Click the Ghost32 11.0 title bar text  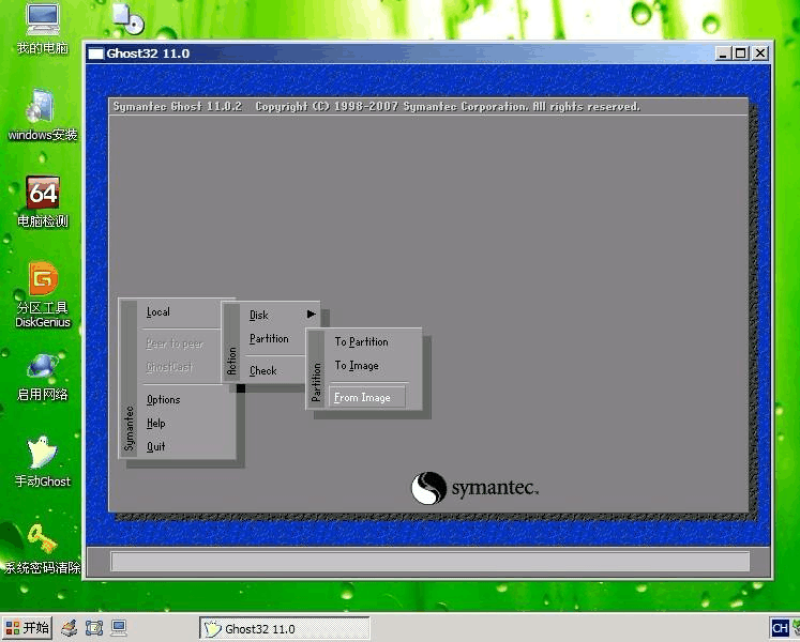[x=148, y=54]
